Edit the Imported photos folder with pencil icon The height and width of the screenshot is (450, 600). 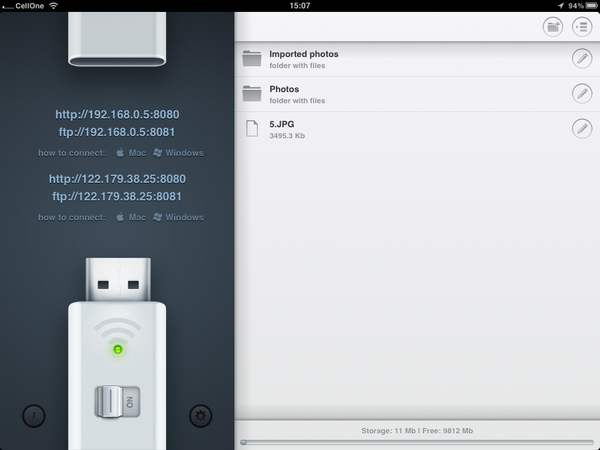point(582,59)
